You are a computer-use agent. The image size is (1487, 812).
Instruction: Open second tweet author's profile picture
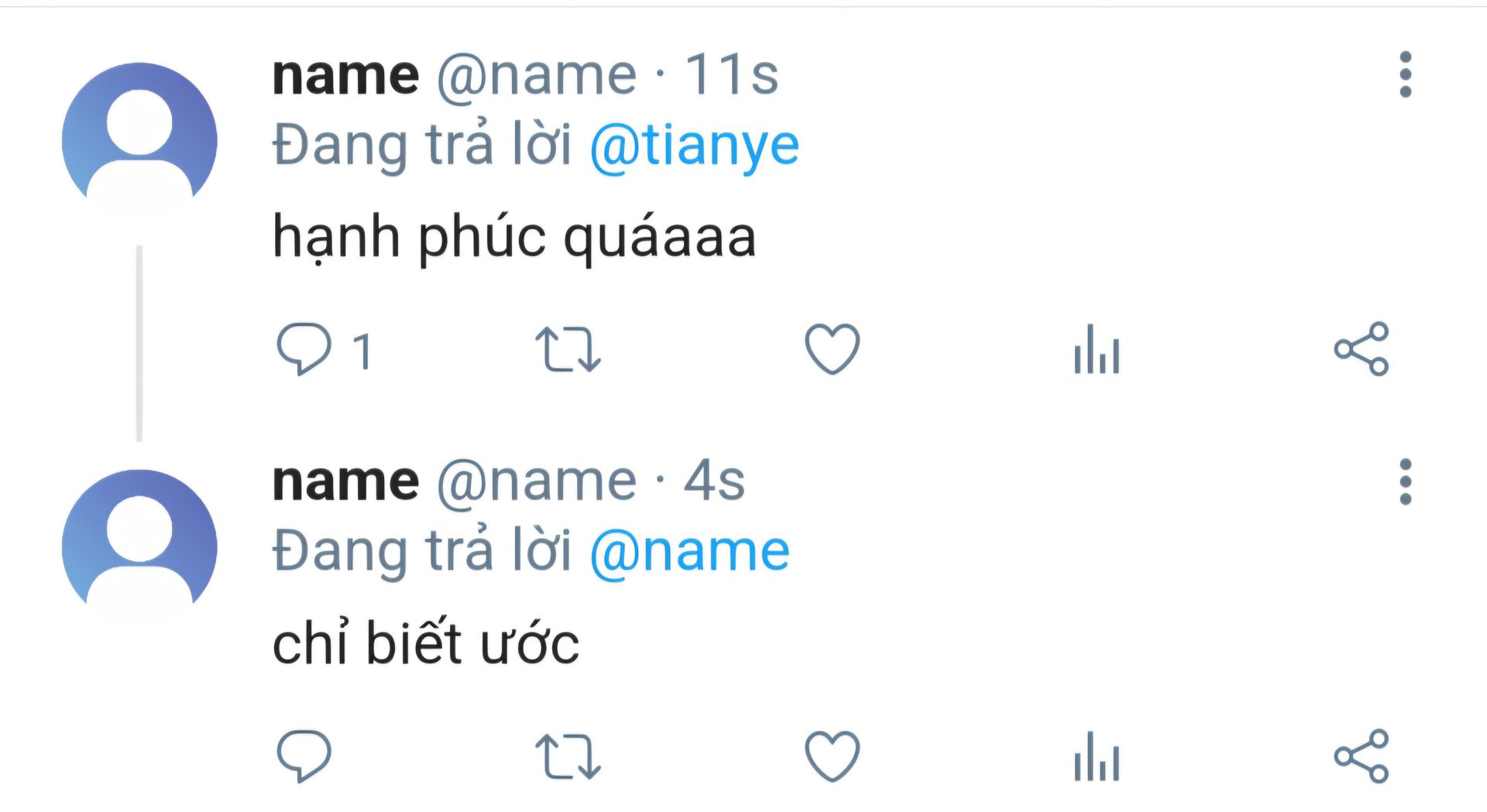tap(139, 546)
